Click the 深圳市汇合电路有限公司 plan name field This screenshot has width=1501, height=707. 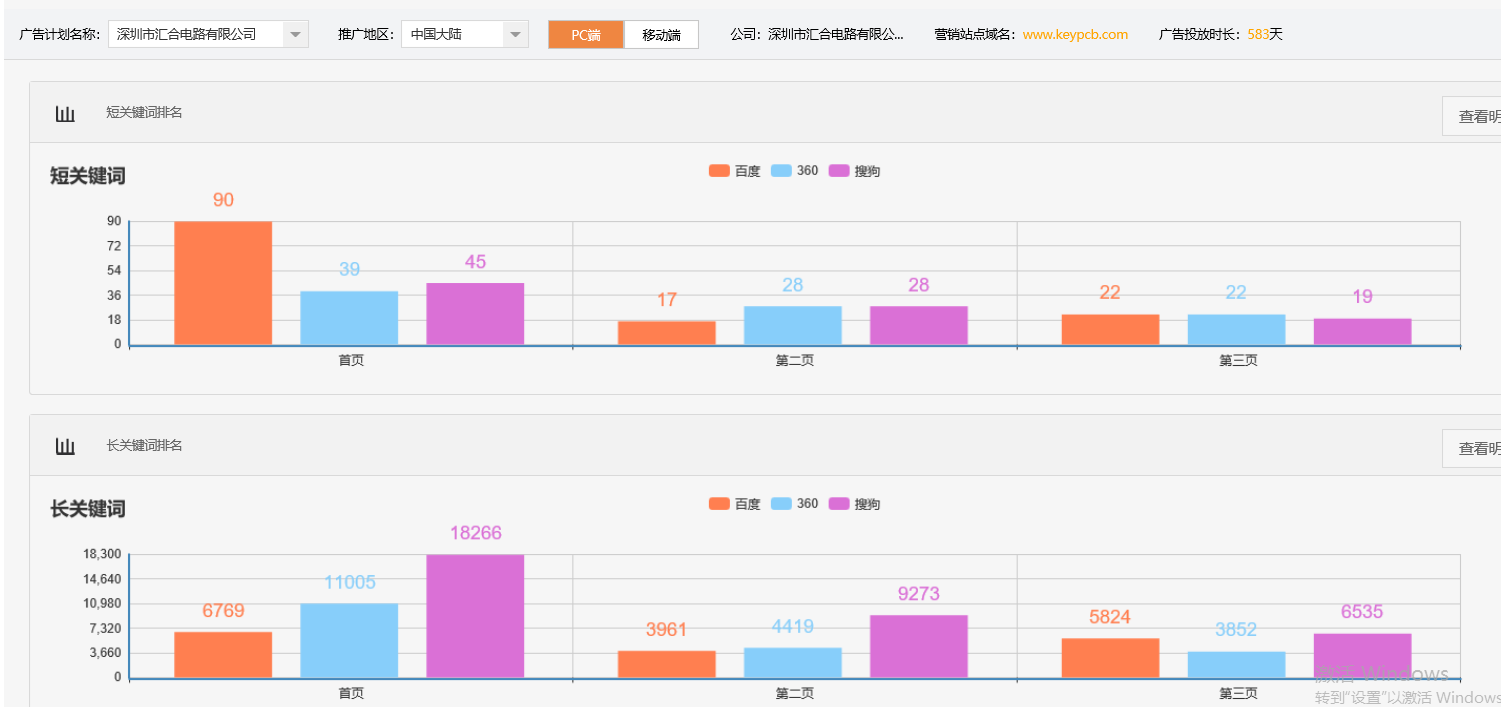pyautogui.click(x=196, y=35)
